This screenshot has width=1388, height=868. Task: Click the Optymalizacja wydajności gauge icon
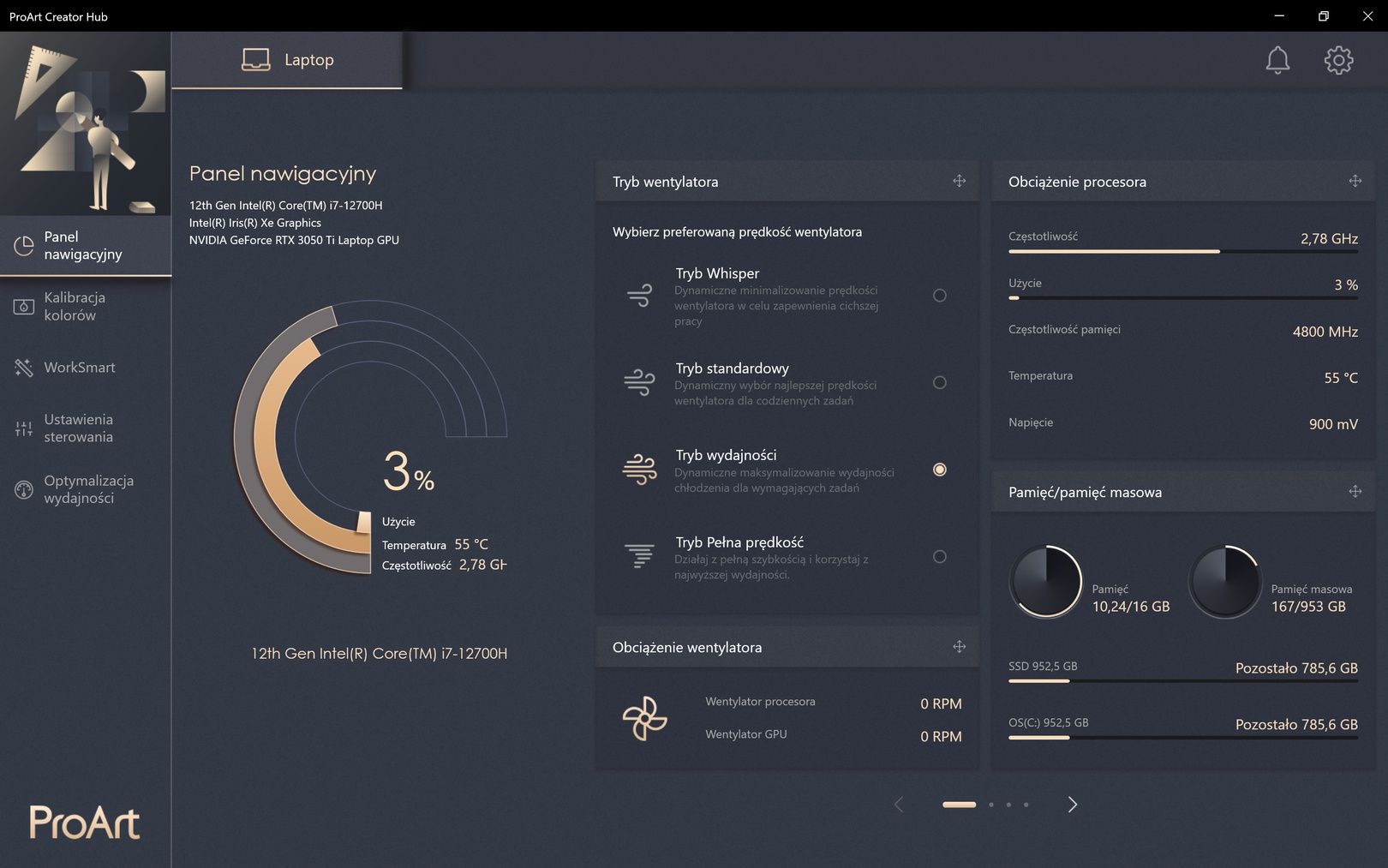[24, 489]
